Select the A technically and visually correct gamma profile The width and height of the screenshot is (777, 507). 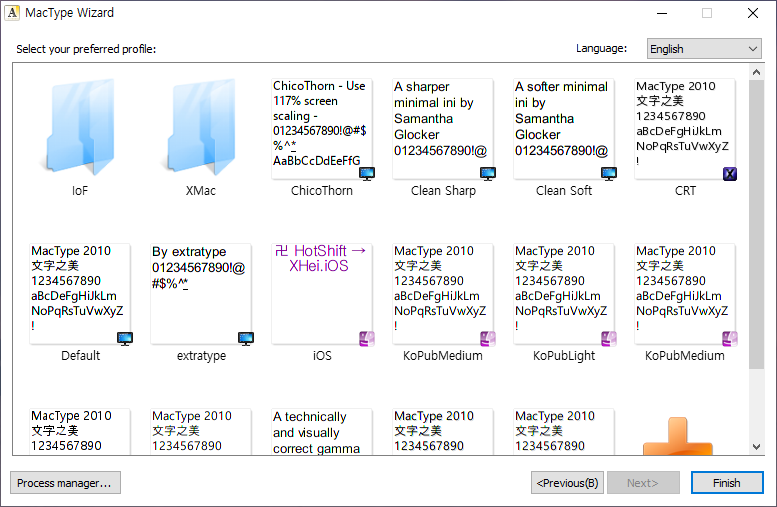(322, 432)
